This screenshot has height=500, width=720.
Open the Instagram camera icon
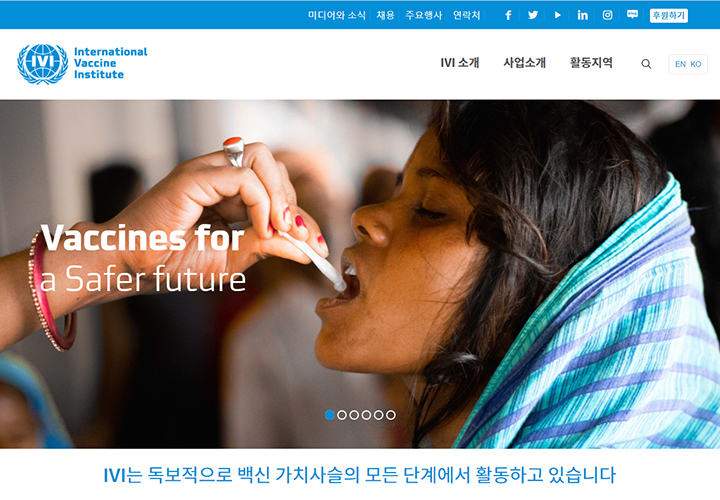[608, 15]
